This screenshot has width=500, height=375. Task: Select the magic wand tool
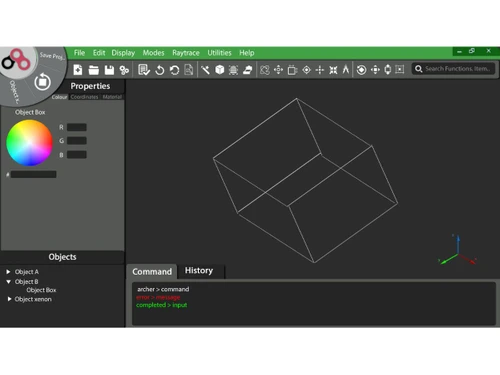click(205, 70)
